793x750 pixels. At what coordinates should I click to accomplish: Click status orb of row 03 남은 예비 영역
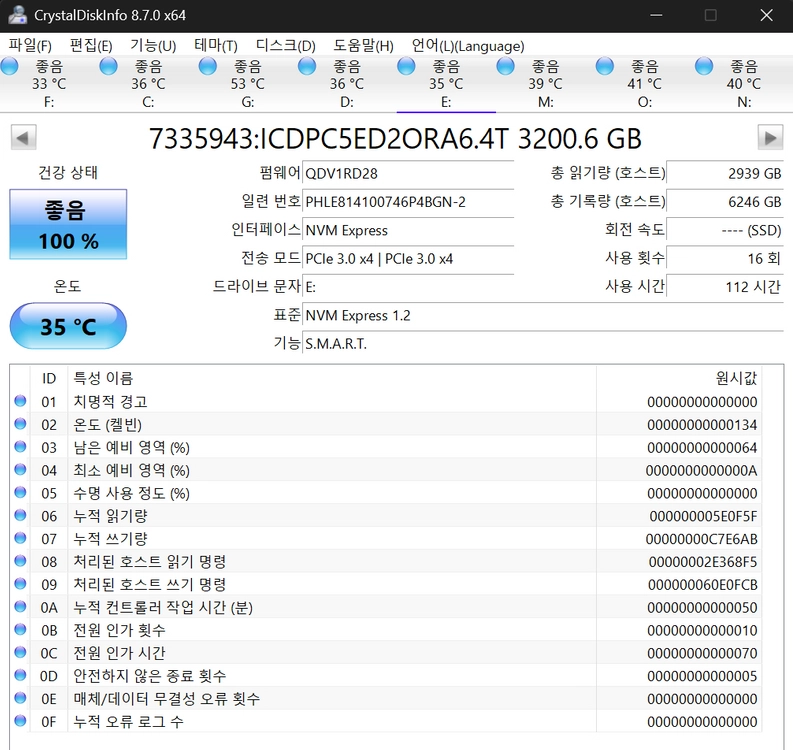coord(20,446)
